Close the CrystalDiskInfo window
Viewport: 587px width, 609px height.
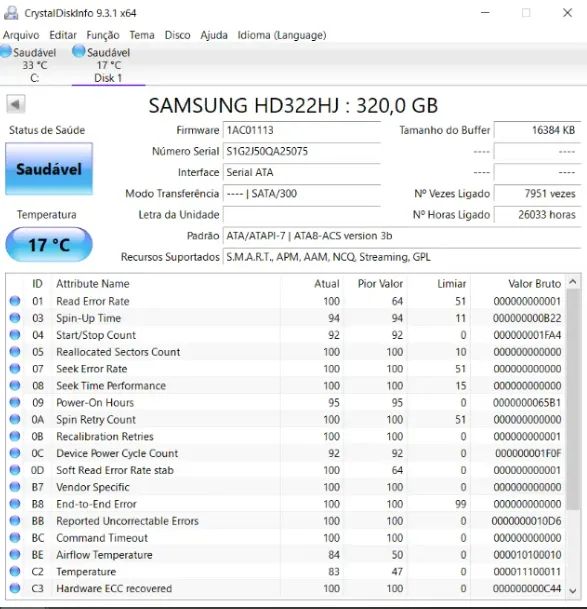point(567,12)
